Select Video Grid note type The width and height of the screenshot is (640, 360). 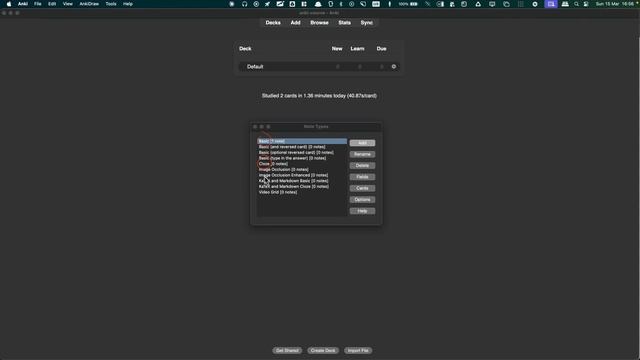click(x=302, y=192)
